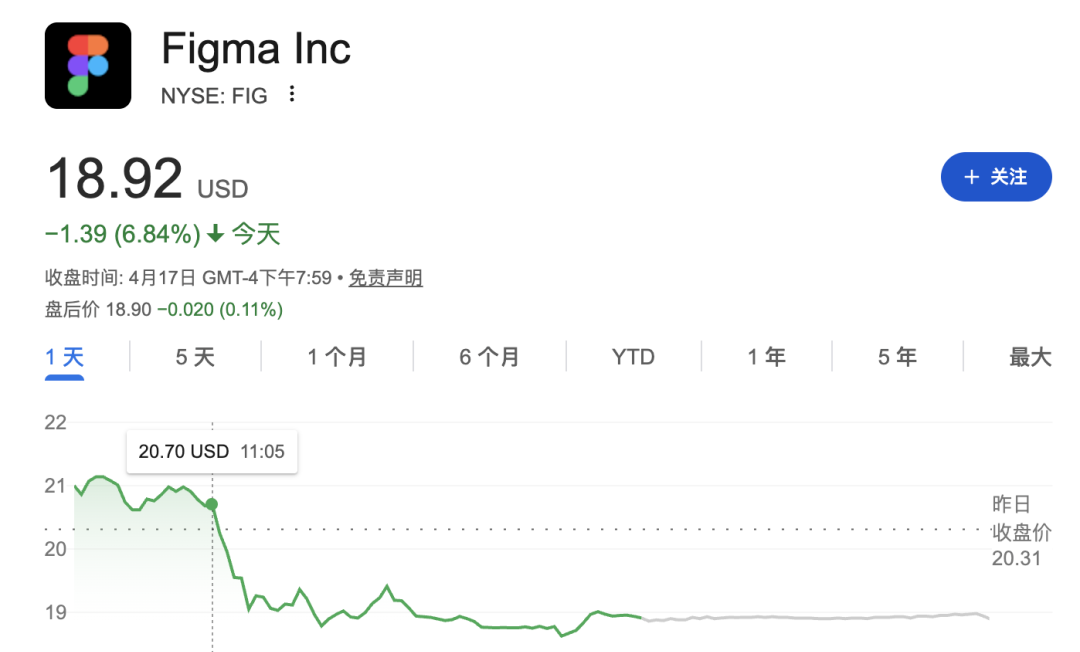
Task: Click the Figma Inc company title
Action: point(256,49)
